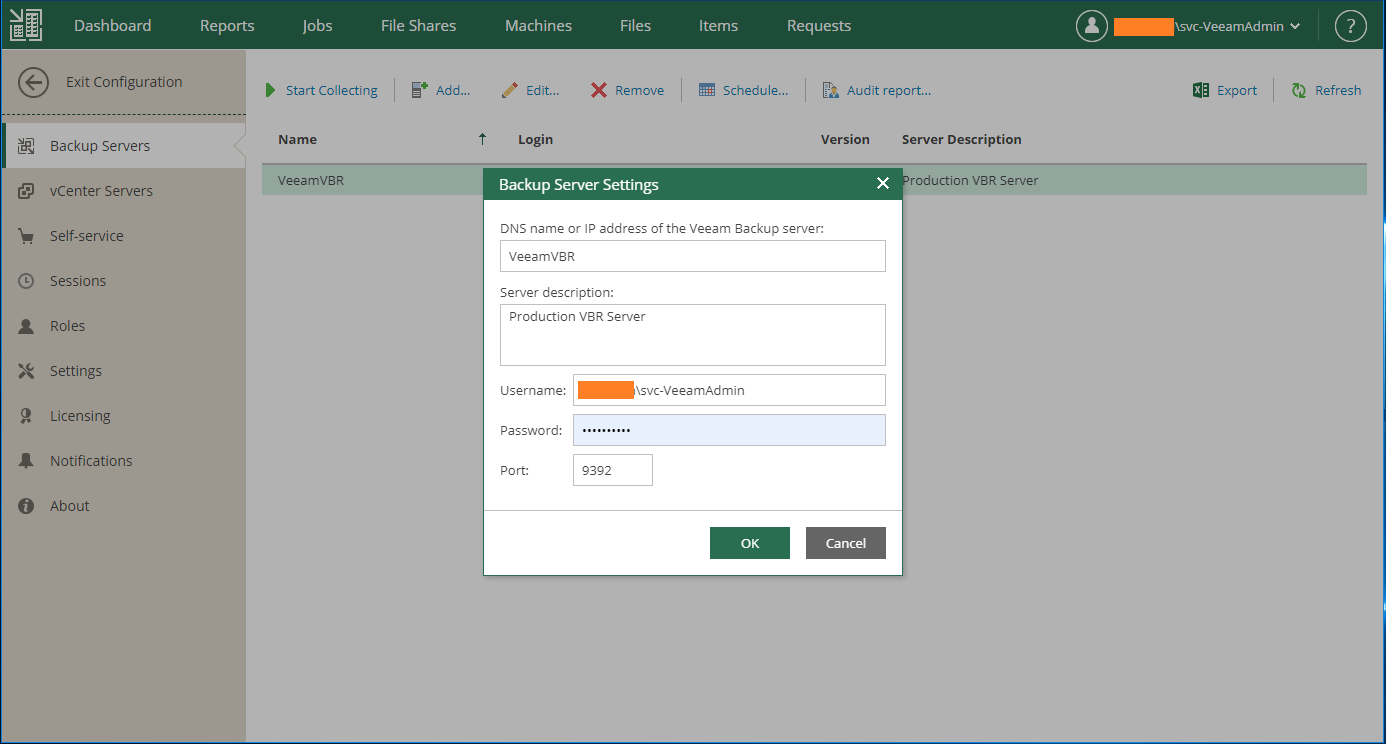Click the Notifications bell icon
Viewport: 1386px width, 744px height.
pos(27,461)
